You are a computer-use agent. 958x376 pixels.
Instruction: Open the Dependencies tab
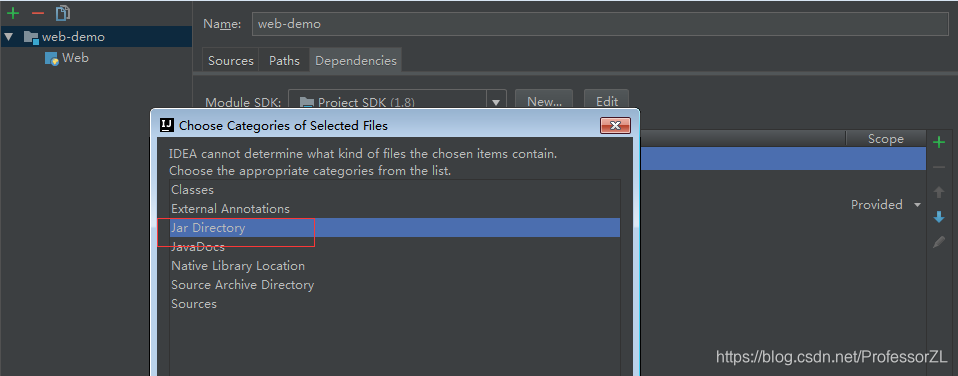coord(356,61)
